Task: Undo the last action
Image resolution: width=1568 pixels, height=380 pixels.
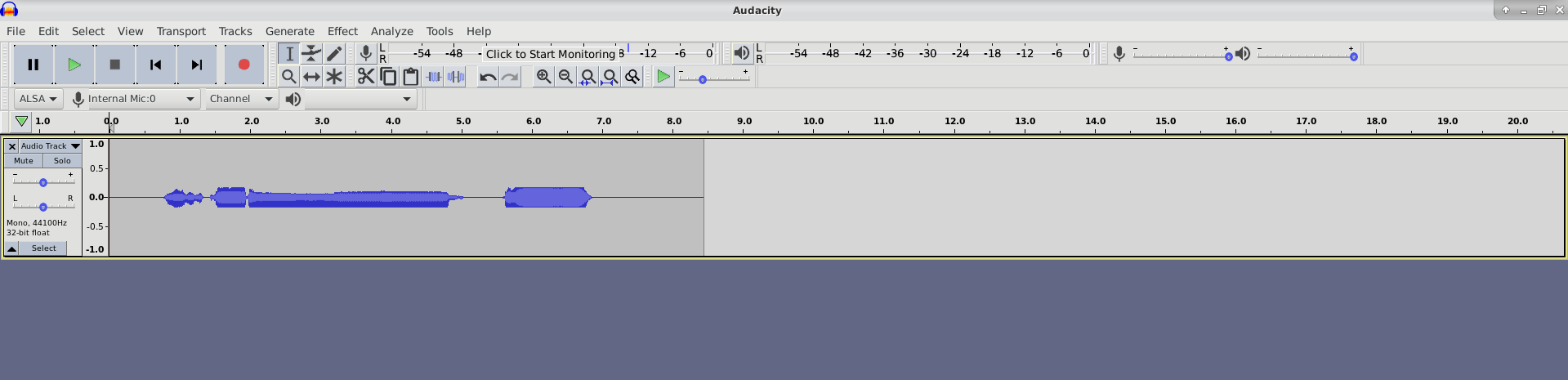Action: tap(488, 77)
